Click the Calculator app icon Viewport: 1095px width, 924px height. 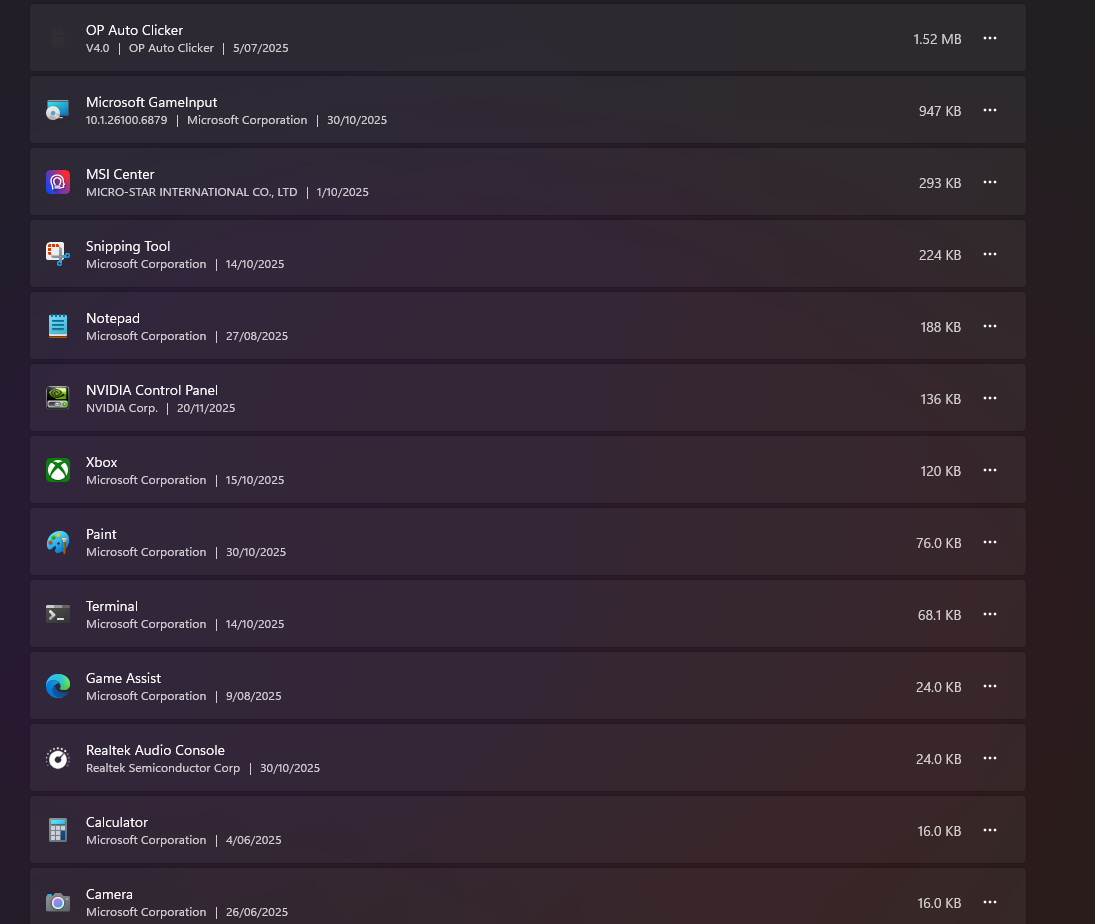[58, 830]
